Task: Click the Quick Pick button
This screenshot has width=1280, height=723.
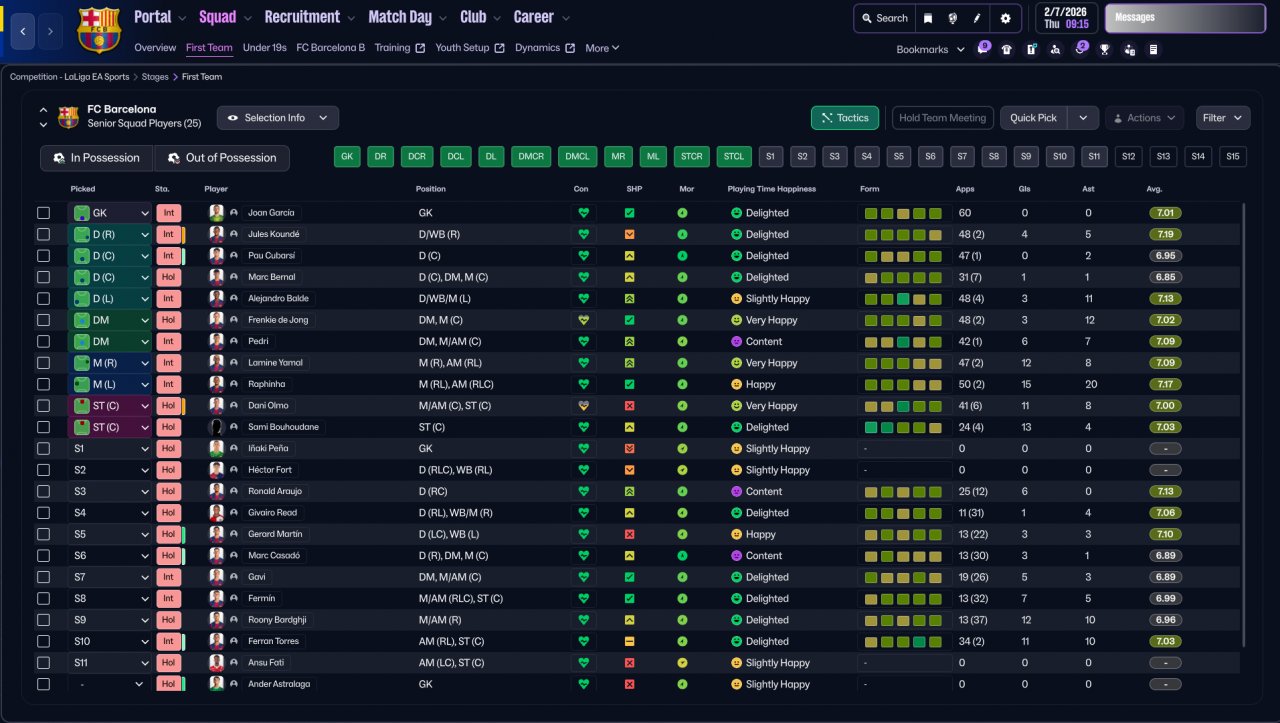Action: pos(1033,118)
